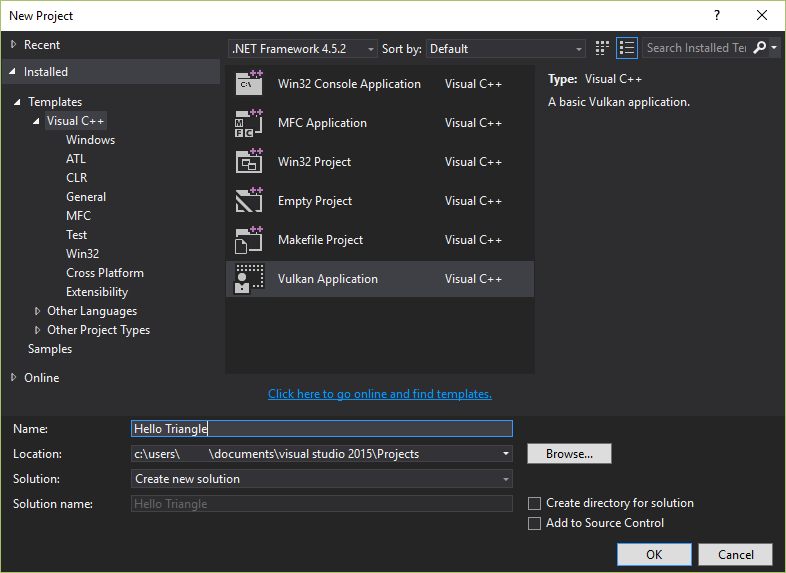This screenshot has height=573, width=786.
Task: Open the Recent templates section
Action: [41, 45]
